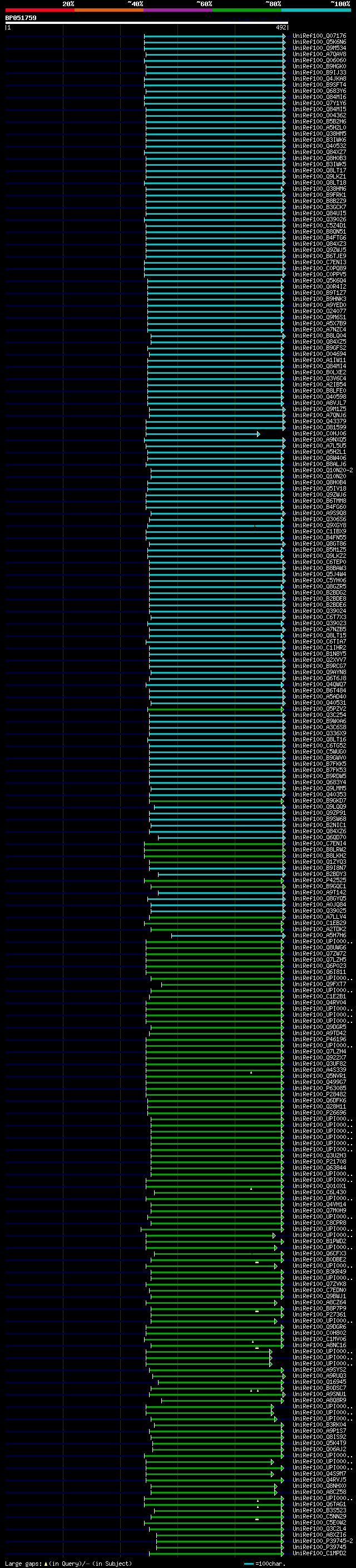Open hit UniRef100_Q9M534

[x=319, y=49]
